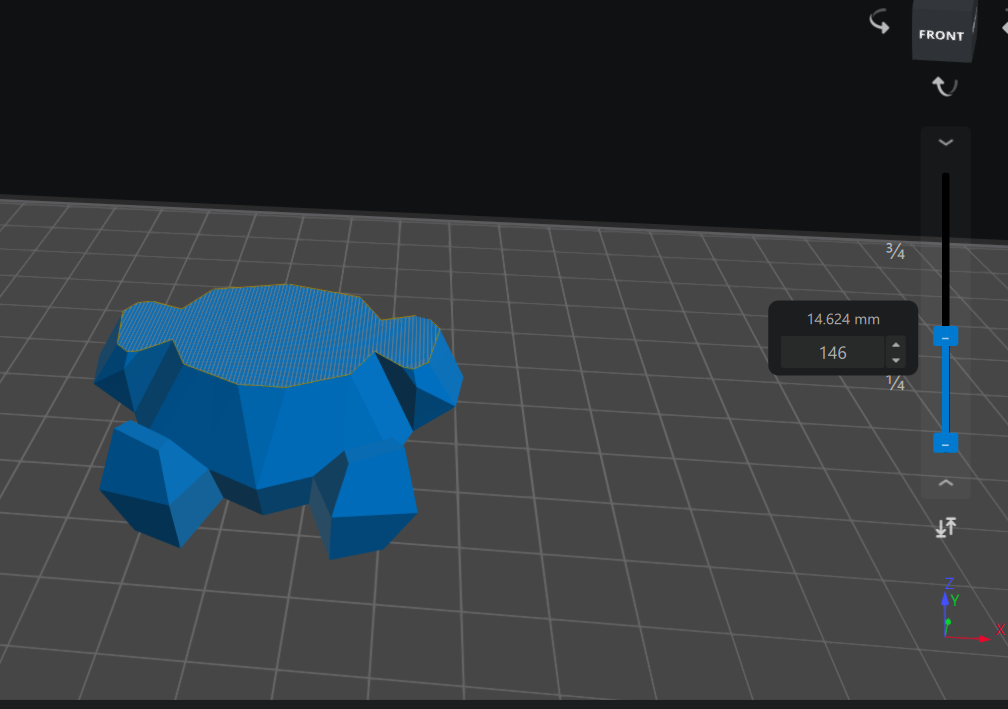Toggle the layer order swap icon
Screen dimensions: 1008x709
tap(946, 527)
